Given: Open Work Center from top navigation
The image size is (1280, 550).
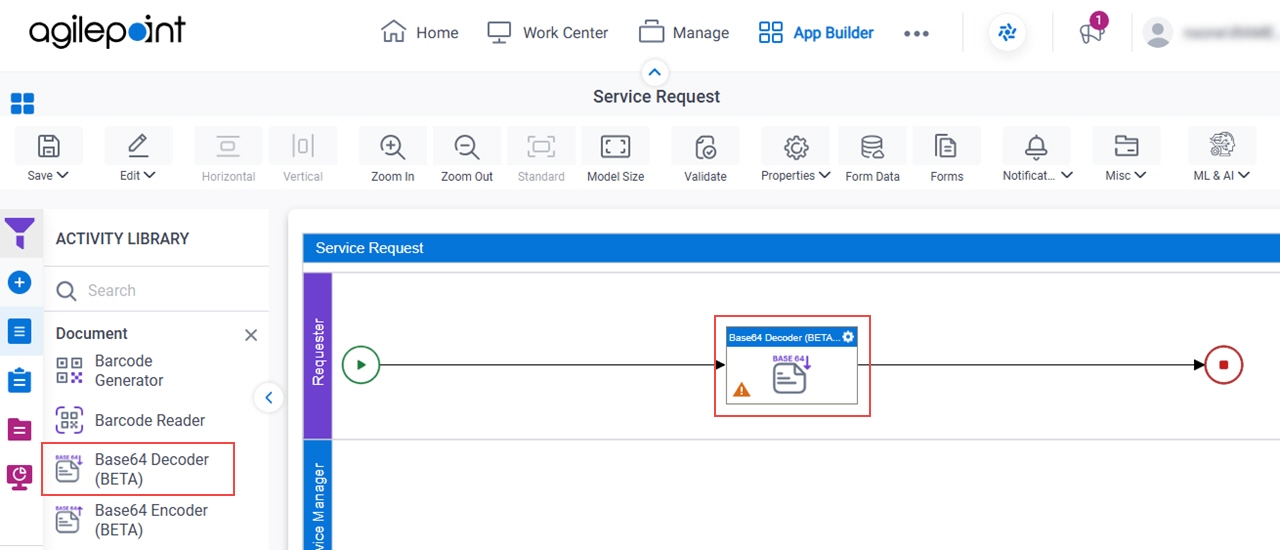Looking at the screenshot, I should point(547,32).
